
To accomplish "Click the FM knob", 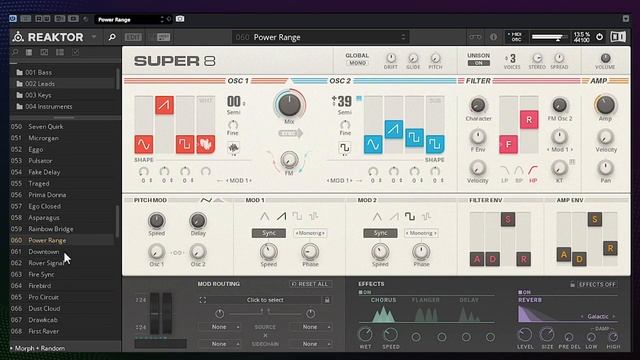I will point(289,160).
